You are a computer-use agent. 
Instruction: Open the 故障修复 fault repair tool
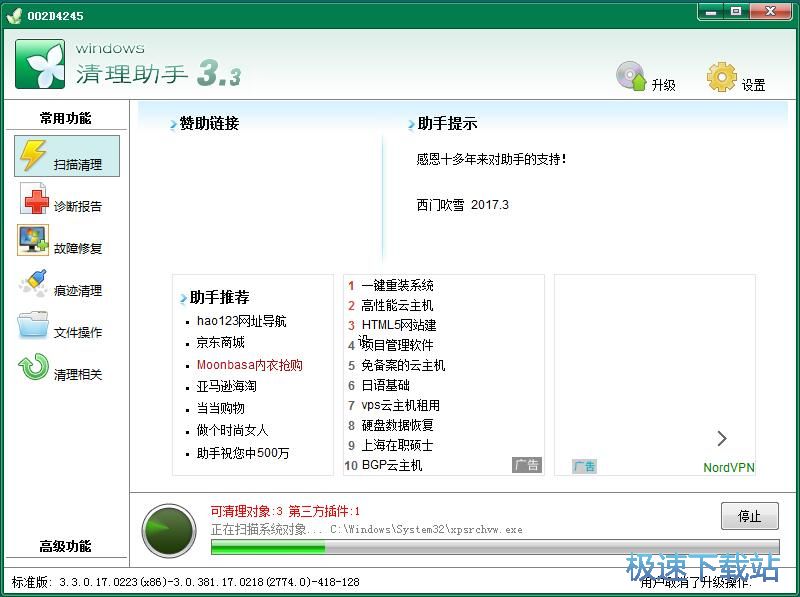[x=61, y=241]
